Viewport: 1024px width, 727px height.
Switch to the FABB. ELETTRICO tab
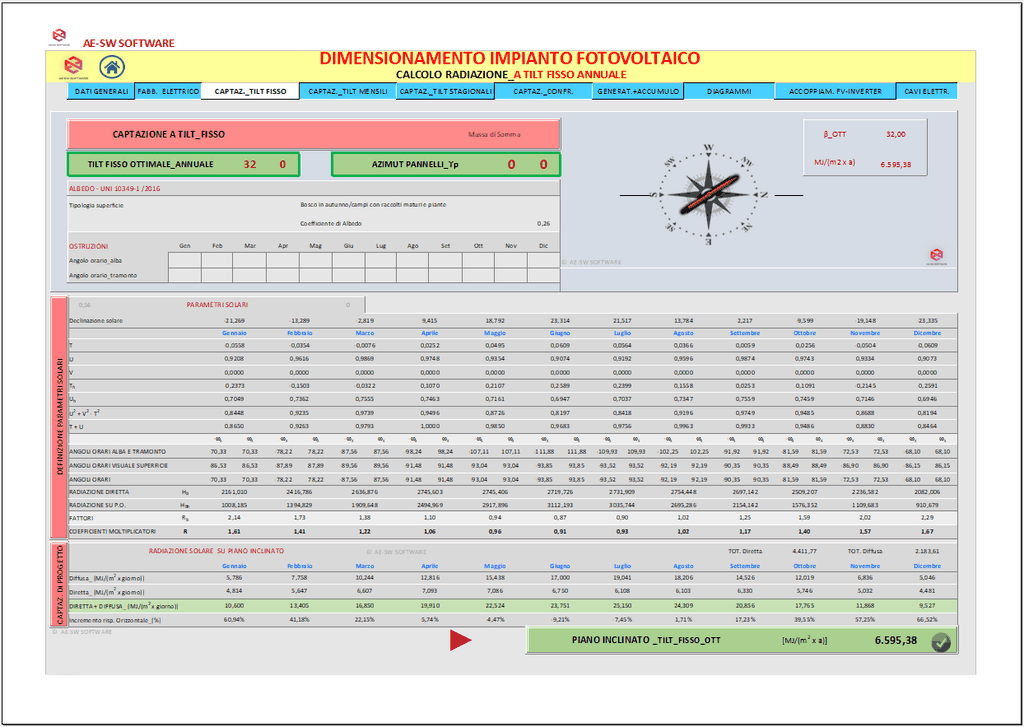click(167, 91)
